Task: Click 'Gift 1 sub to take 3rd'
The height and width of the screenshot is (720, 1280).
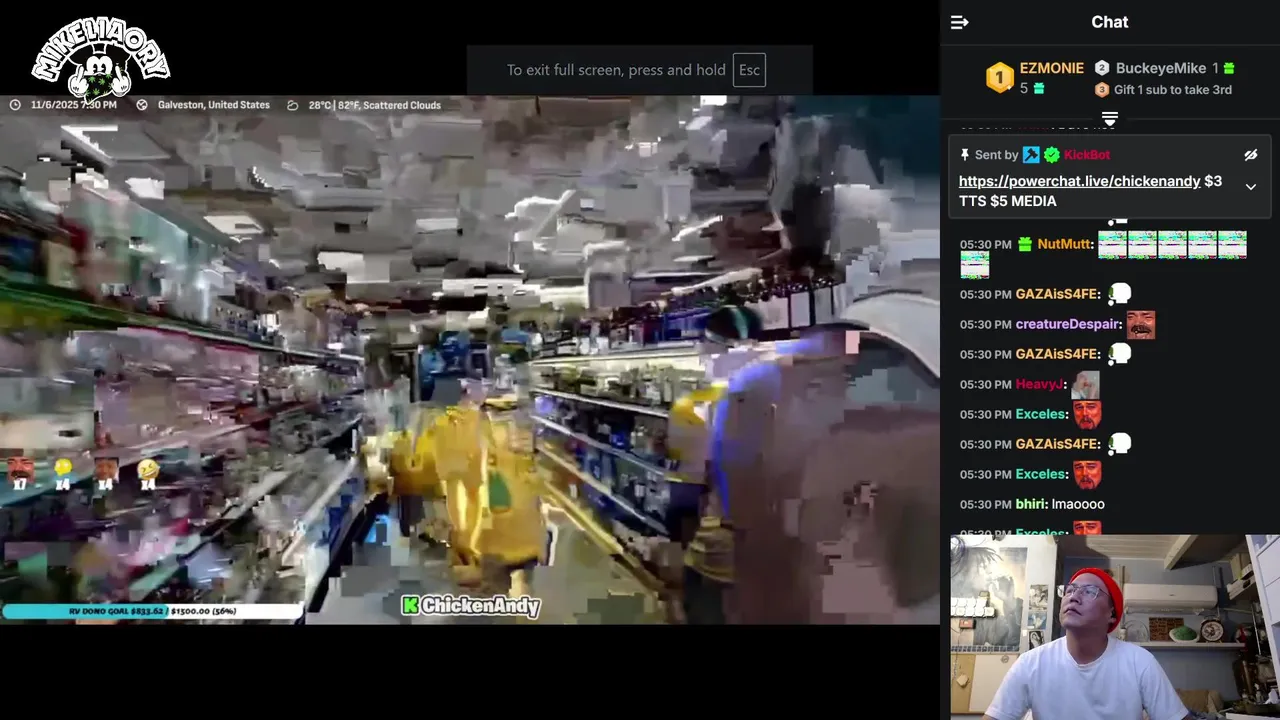Action: tap(1173, 90)
